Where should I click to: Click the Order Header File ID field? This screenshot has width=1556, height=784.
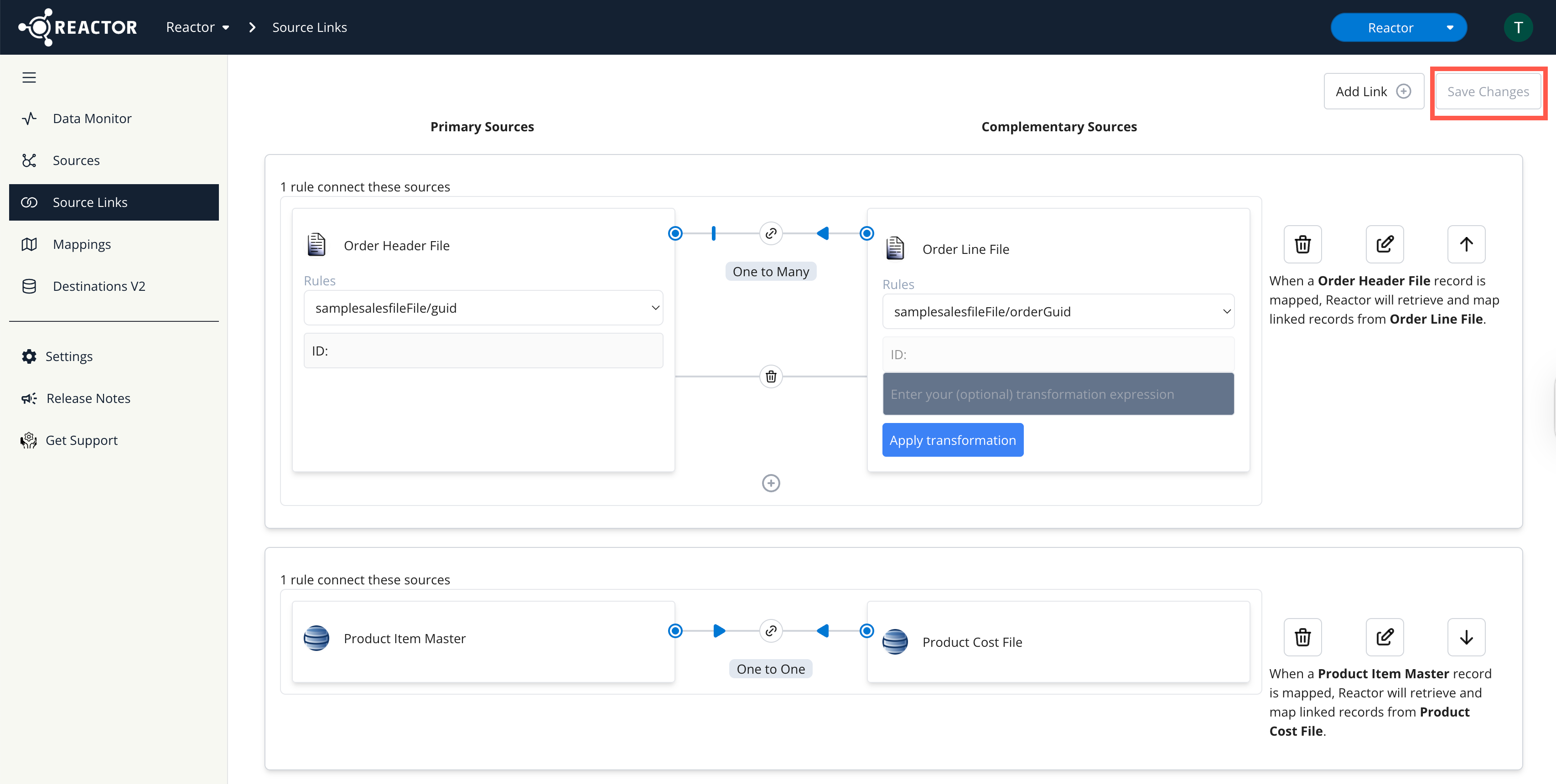tap(483, 351)
